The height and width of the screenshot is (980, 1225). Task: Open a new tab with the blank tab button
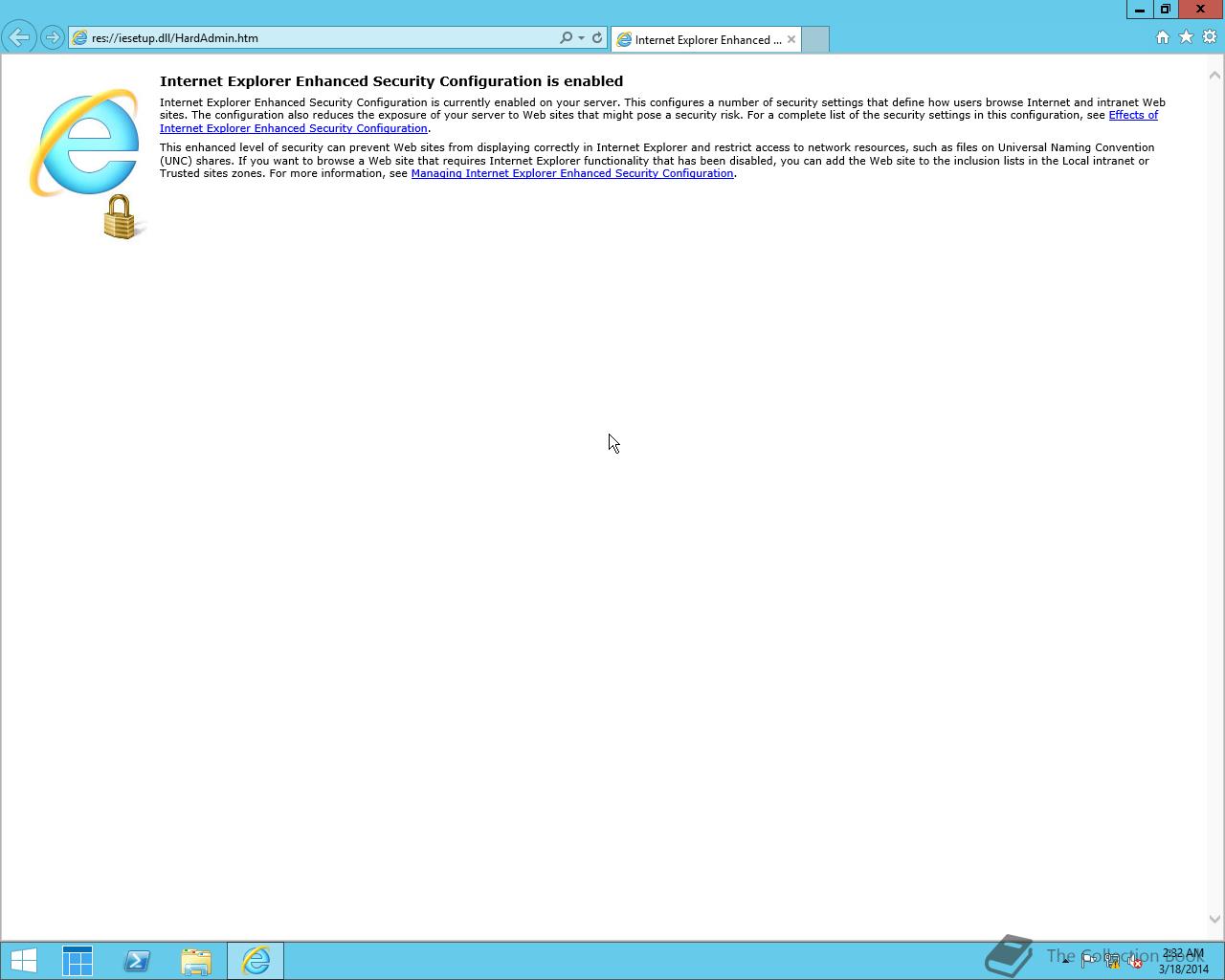pyautogui.click(x=815, y=39)
